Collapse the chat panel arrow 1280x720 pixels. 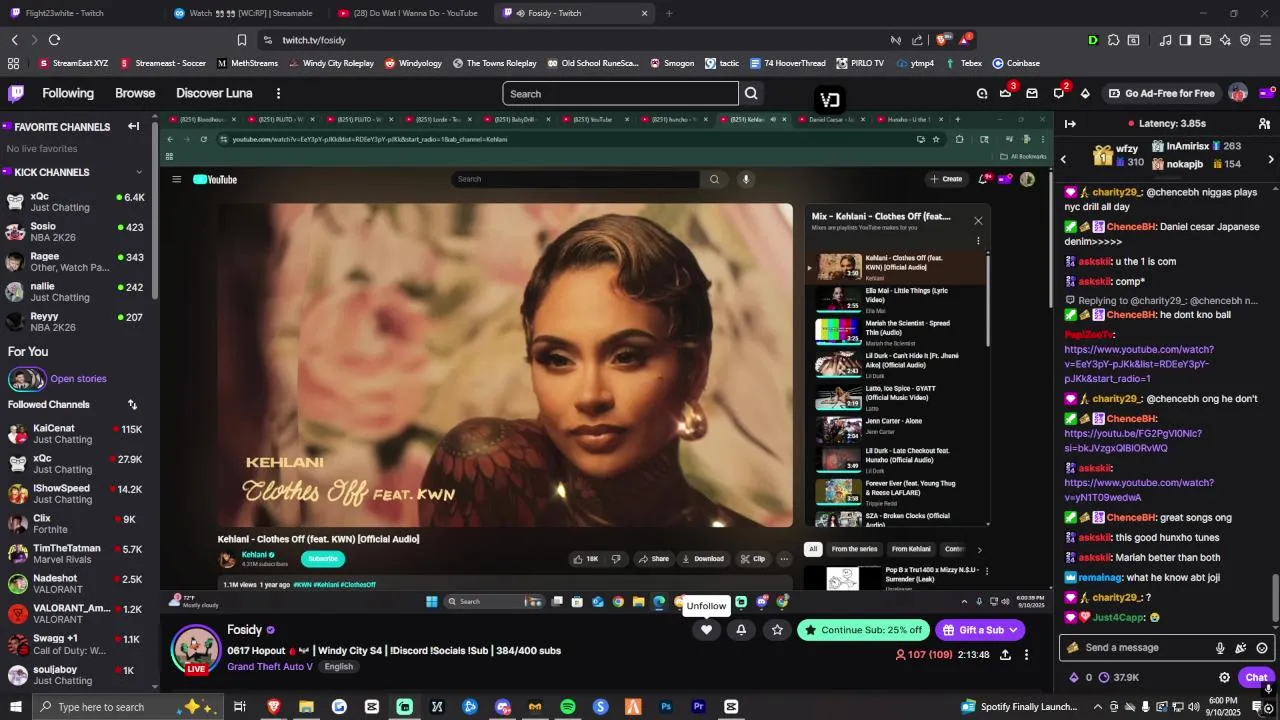[1070, 123]
